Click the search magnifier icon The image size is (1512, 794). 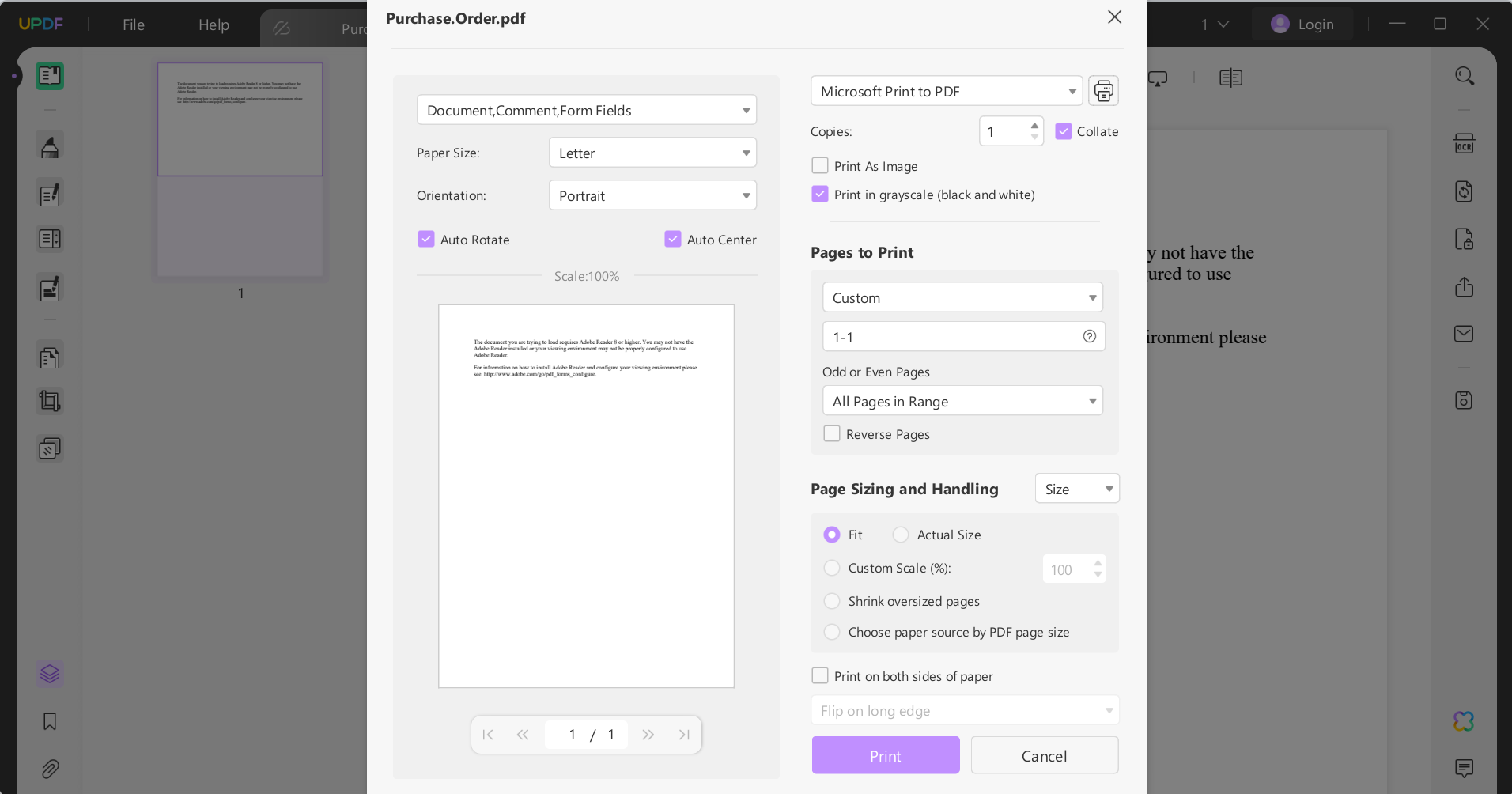tap(1465, 77)
